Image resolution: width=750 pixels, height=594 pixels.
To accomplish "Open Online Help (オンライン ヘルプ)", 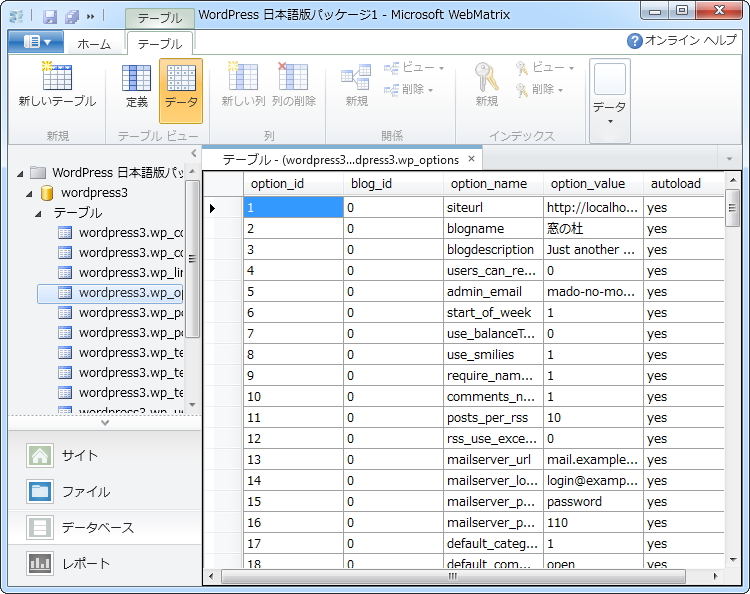I will tap(682, 41).
